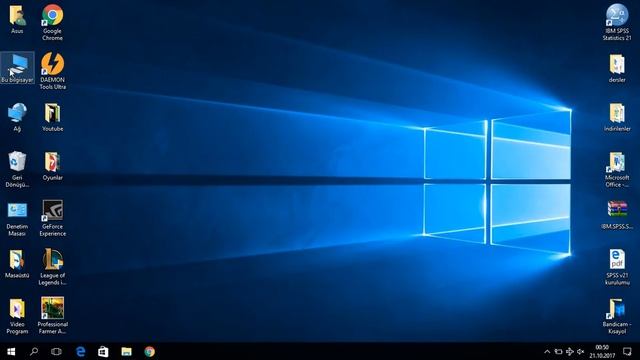Open the Video Program folder
This screenshot has height=360, width=640.
17,316
